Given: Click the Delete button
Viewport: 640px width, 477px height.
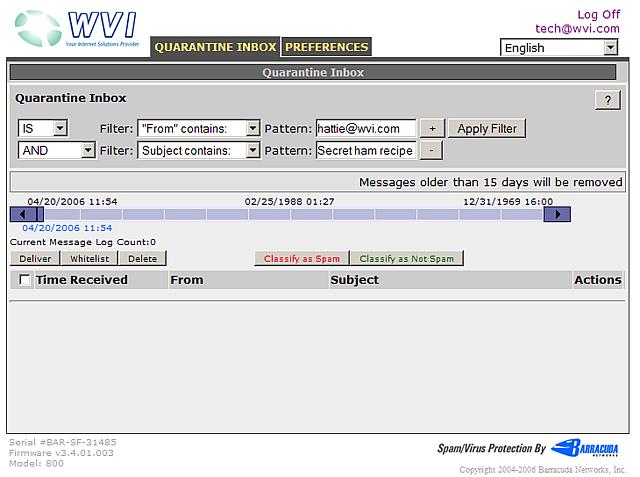Looking at the screenshot, I should [142, 259].
